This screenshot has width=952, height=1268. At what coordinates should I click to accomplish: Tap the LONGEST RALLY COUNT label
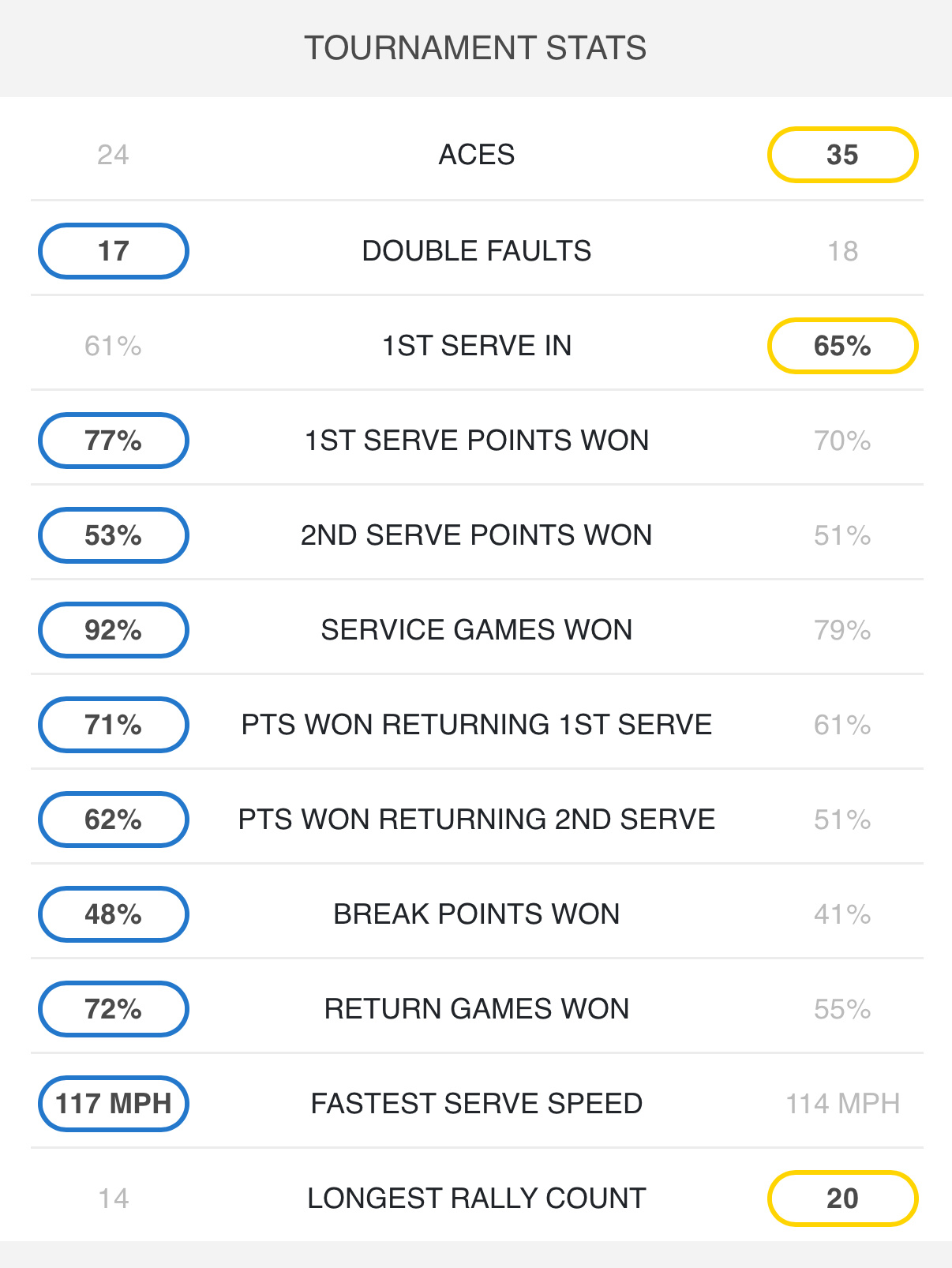pos(477,1199)
